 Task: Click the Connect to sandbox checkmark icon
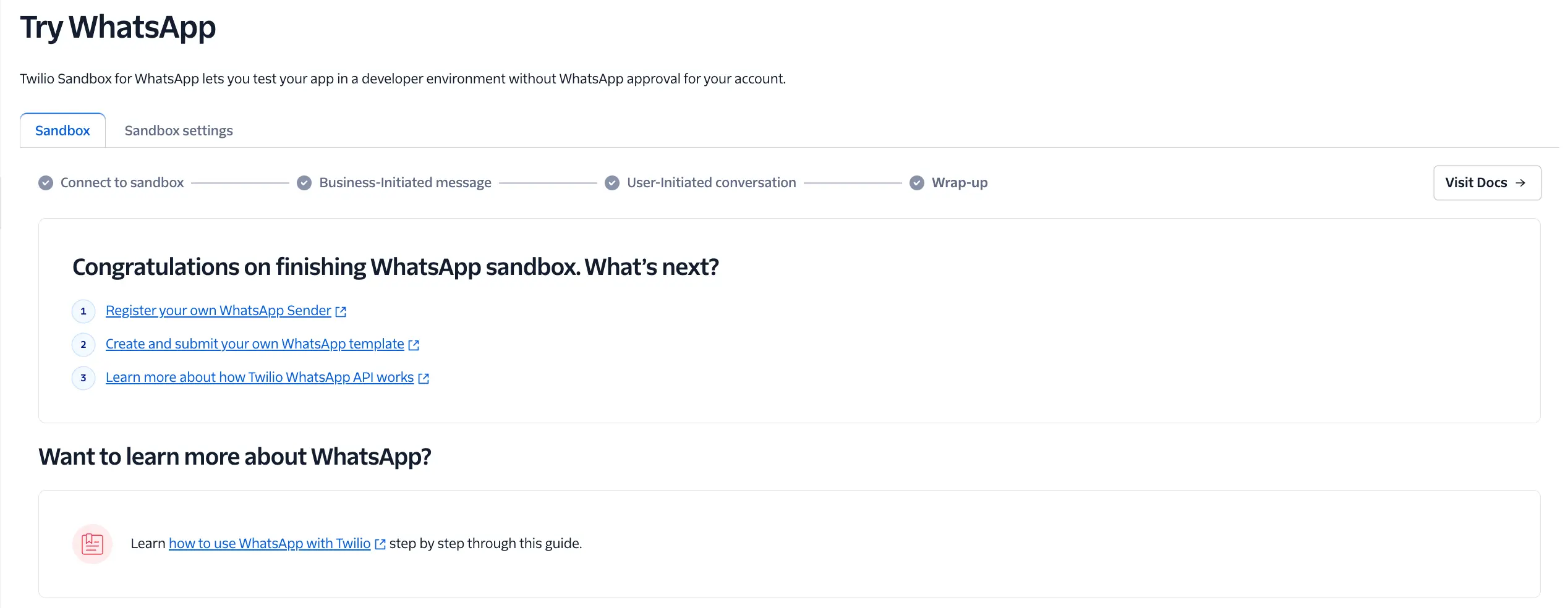[46, 183]
